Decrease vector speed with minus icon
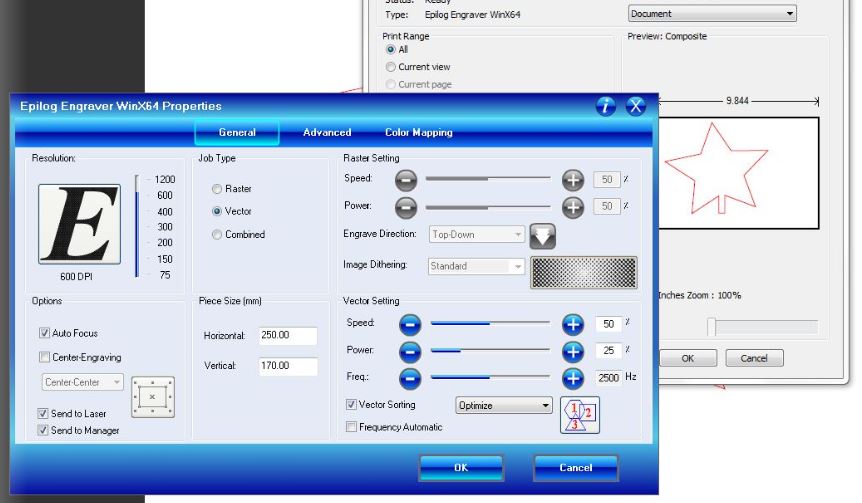Viewport: 862px width, 503px height. click(410, 325)
